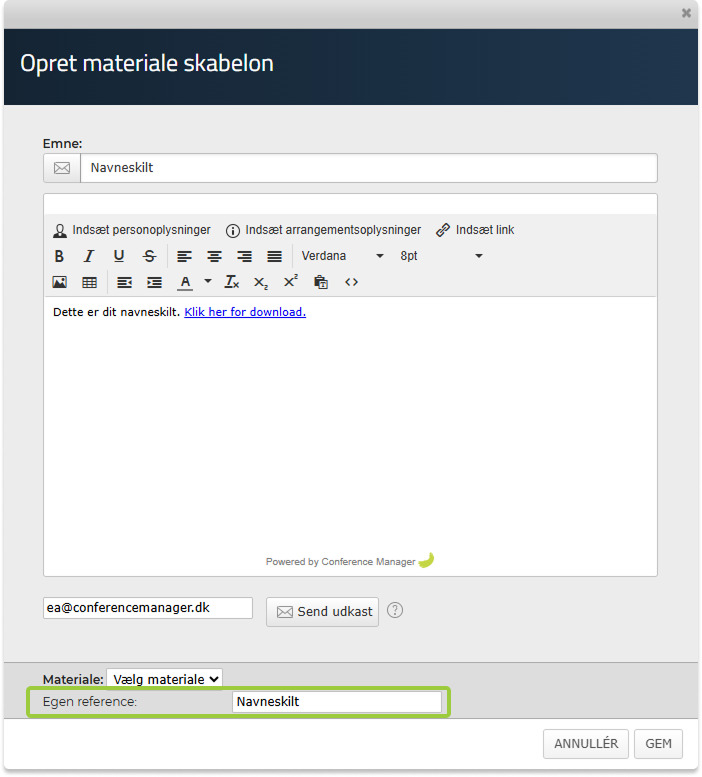Open source code view
Image resolution: width=702 pixels, height=777 pixels.
[351, 282]
